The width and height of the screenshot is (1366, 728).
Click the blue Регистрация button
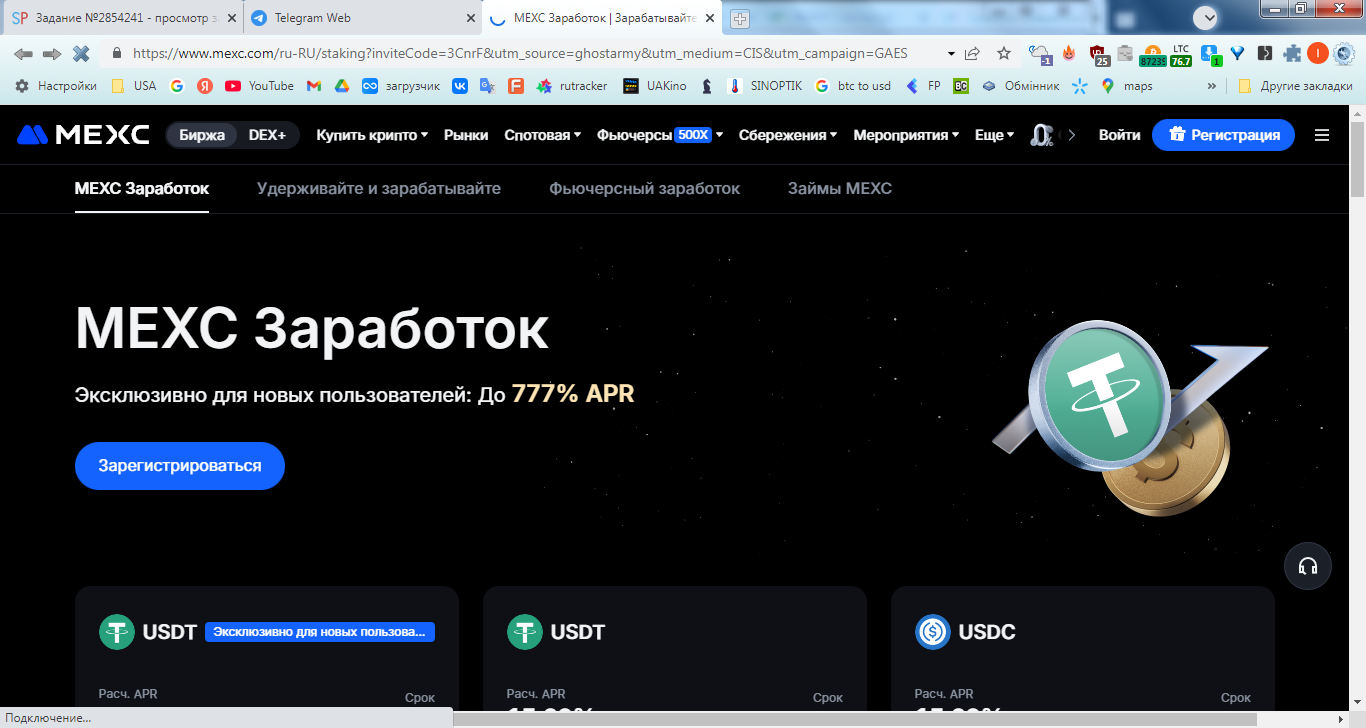1223,135
